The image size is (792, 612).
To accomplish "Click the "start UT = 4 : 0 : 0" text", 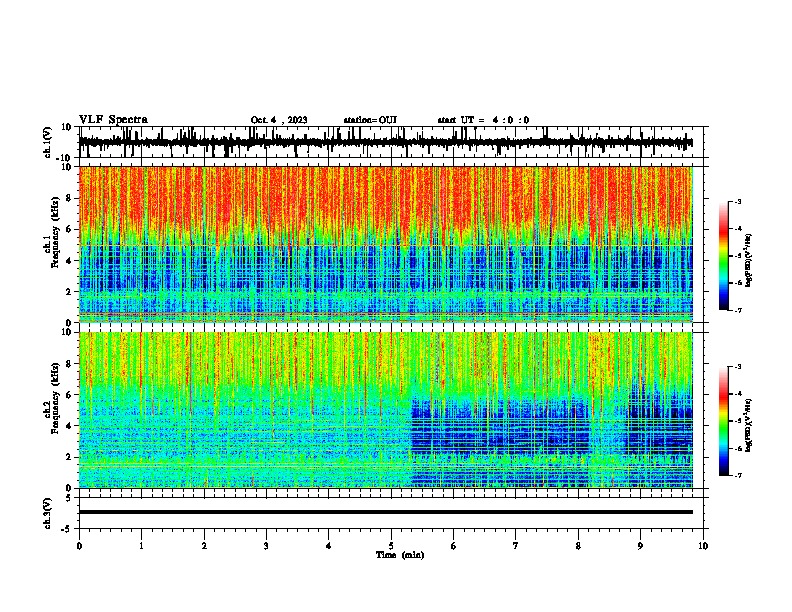I will pos(483,120).
